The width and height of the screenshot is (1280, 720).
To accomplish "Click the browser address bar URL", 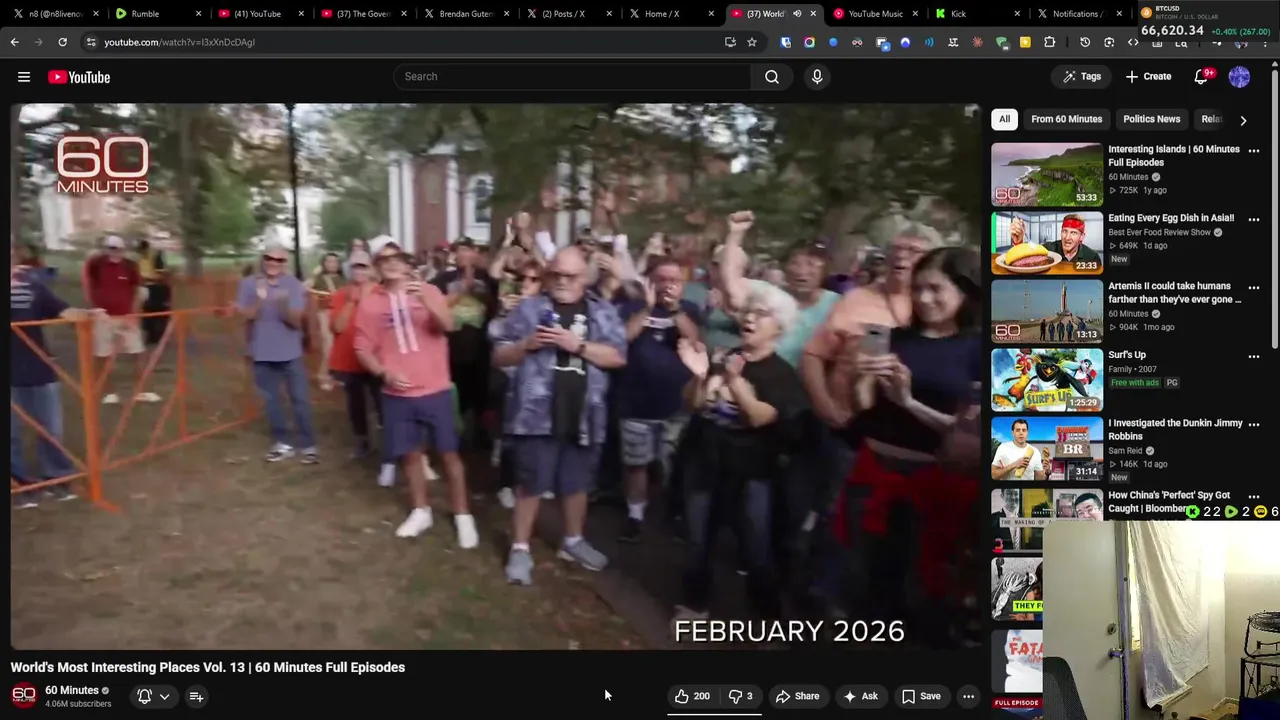I will (x=180, y=42).
